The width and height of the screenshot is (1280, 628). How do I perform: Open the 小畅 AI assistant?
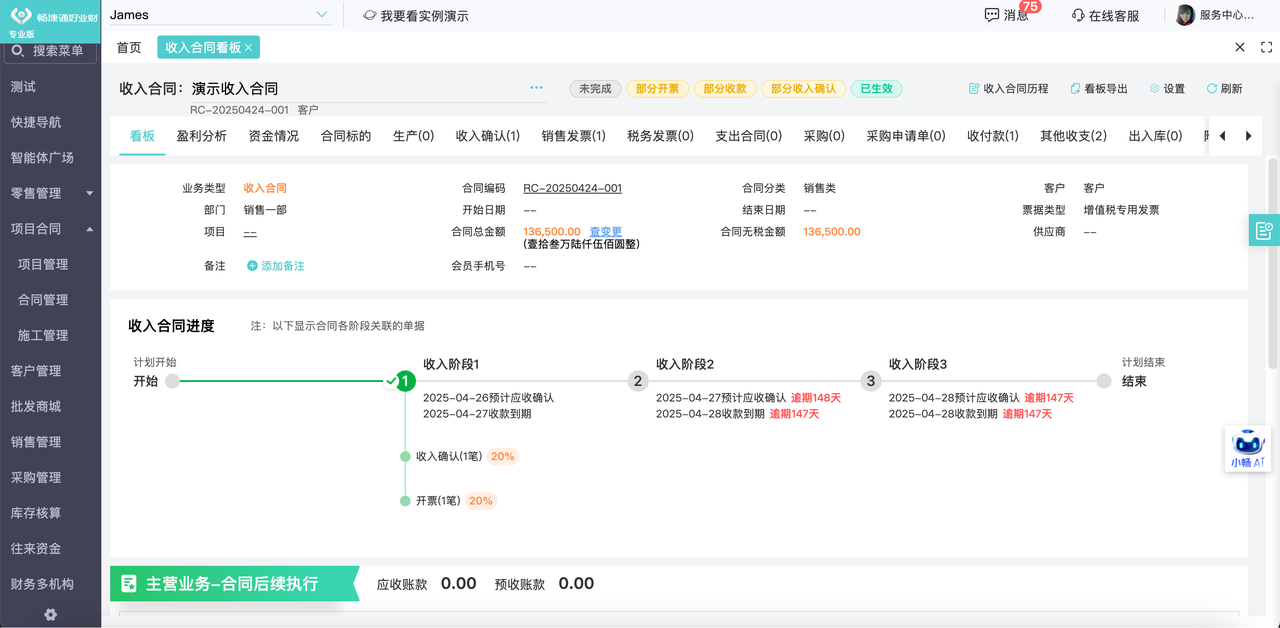point(1248,449)
